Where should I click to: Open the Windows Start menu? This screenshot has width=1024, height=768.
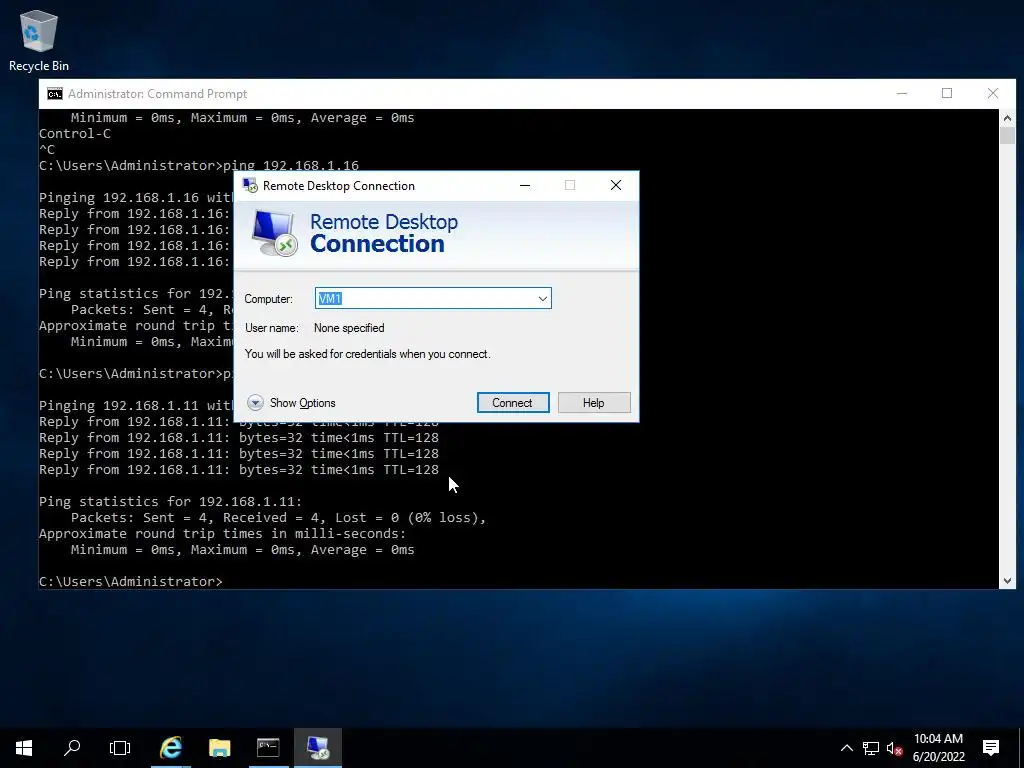(x=24, y=748)
